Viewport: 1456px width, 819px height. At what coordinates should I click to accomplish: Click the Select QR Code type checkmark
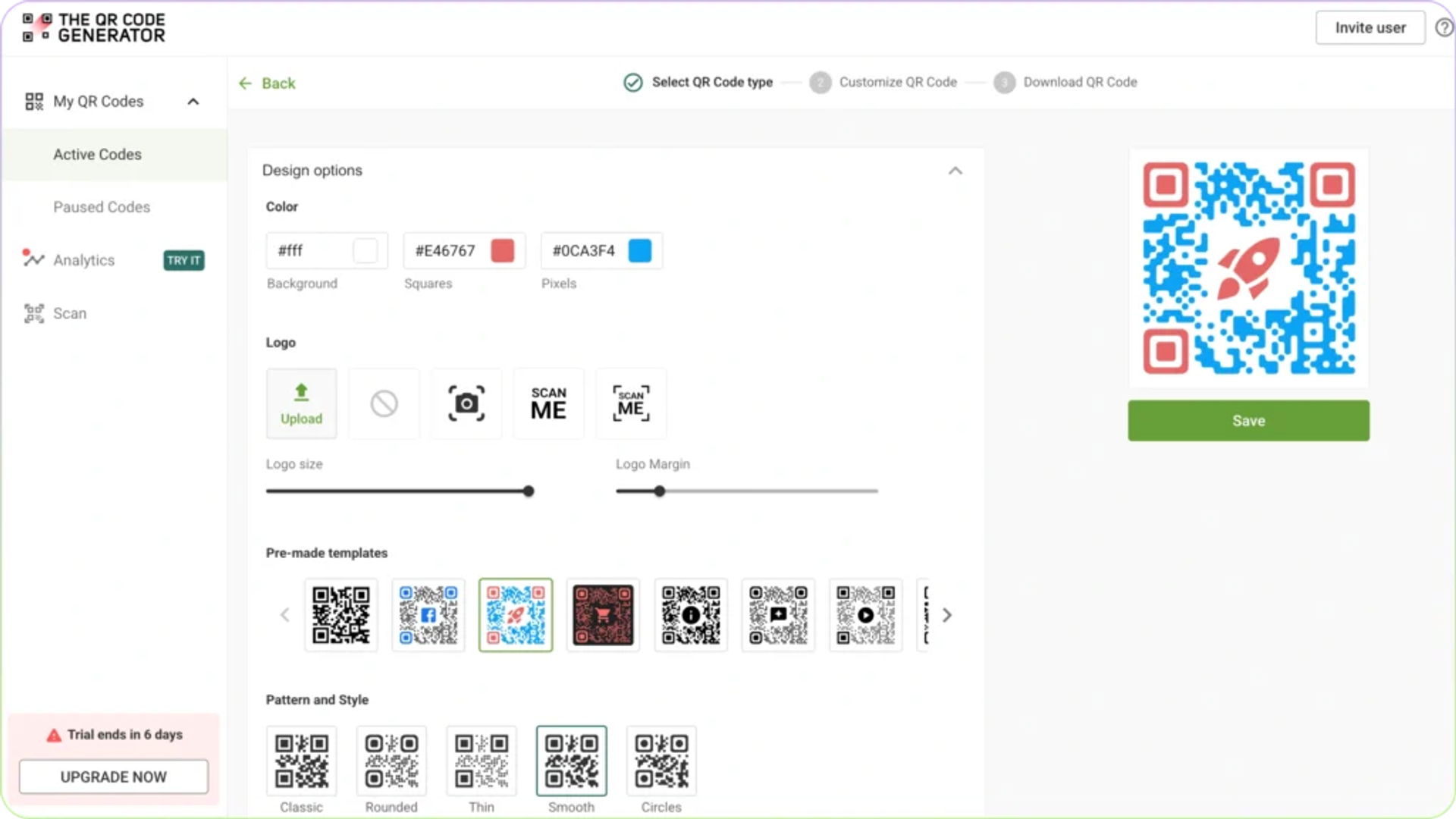[x=633, y=82]
